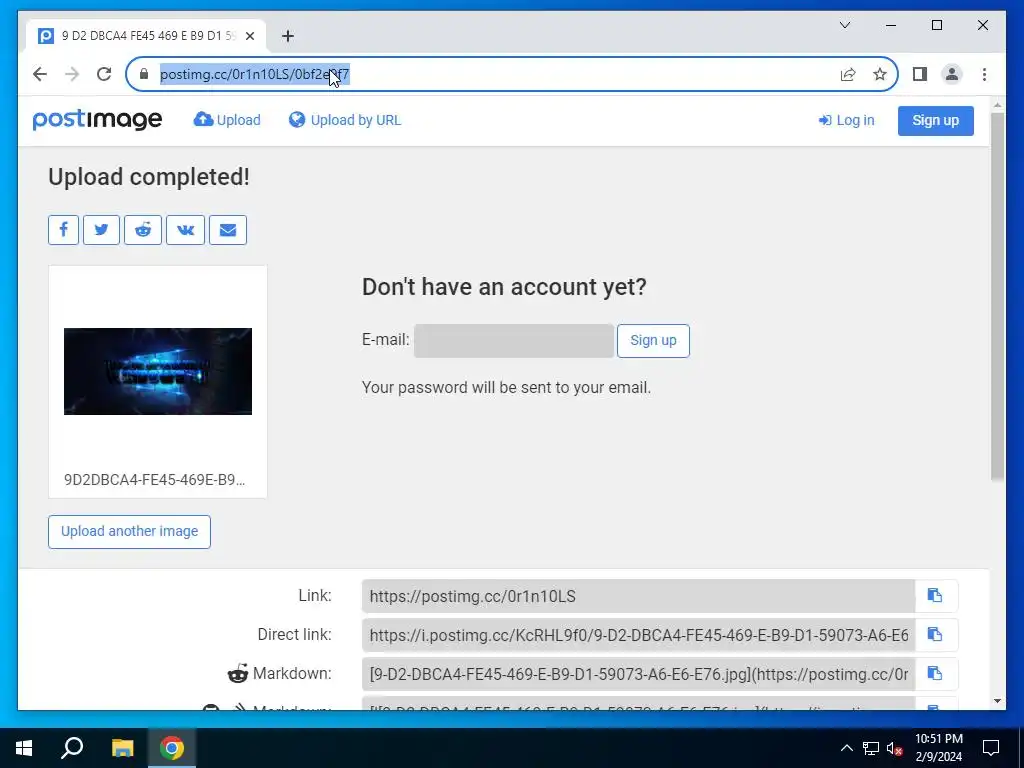Click the 9D2DBCA4-FE45-469E-B9... filename
Screen dimensions: 1024x768
[x=155, y=480]
